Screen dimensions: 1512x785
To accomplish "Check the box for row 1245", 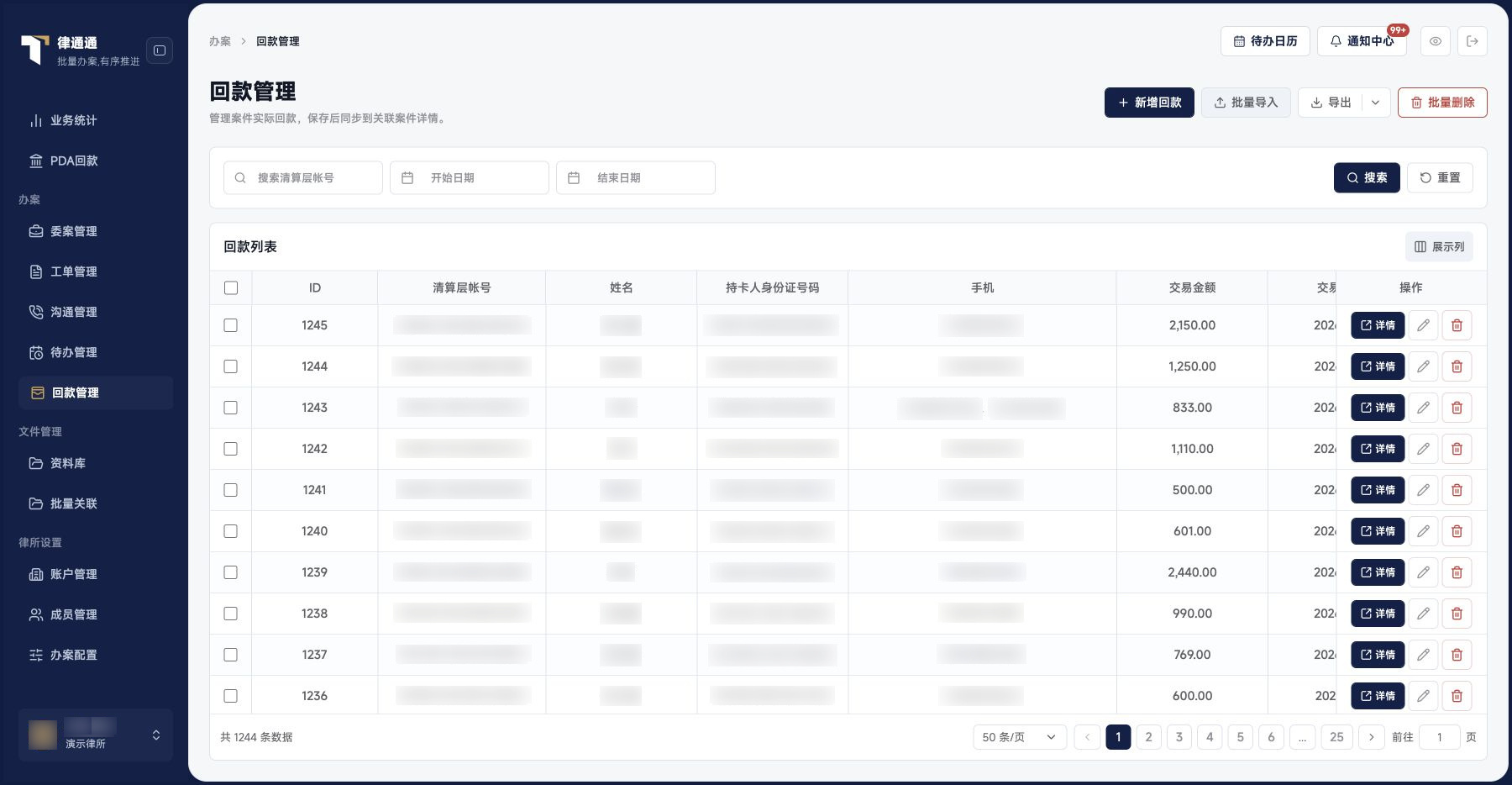I will coord(231,325).
